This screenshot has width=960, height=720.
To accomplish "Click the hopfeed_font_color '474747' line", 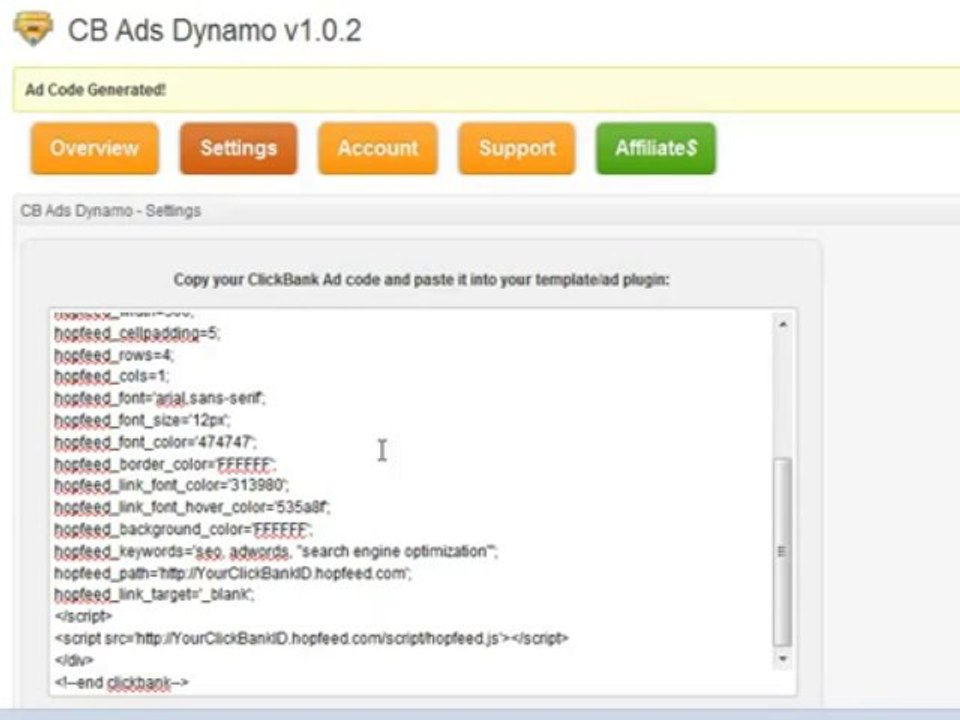I will pyautogui.click(x=156, y=442).
